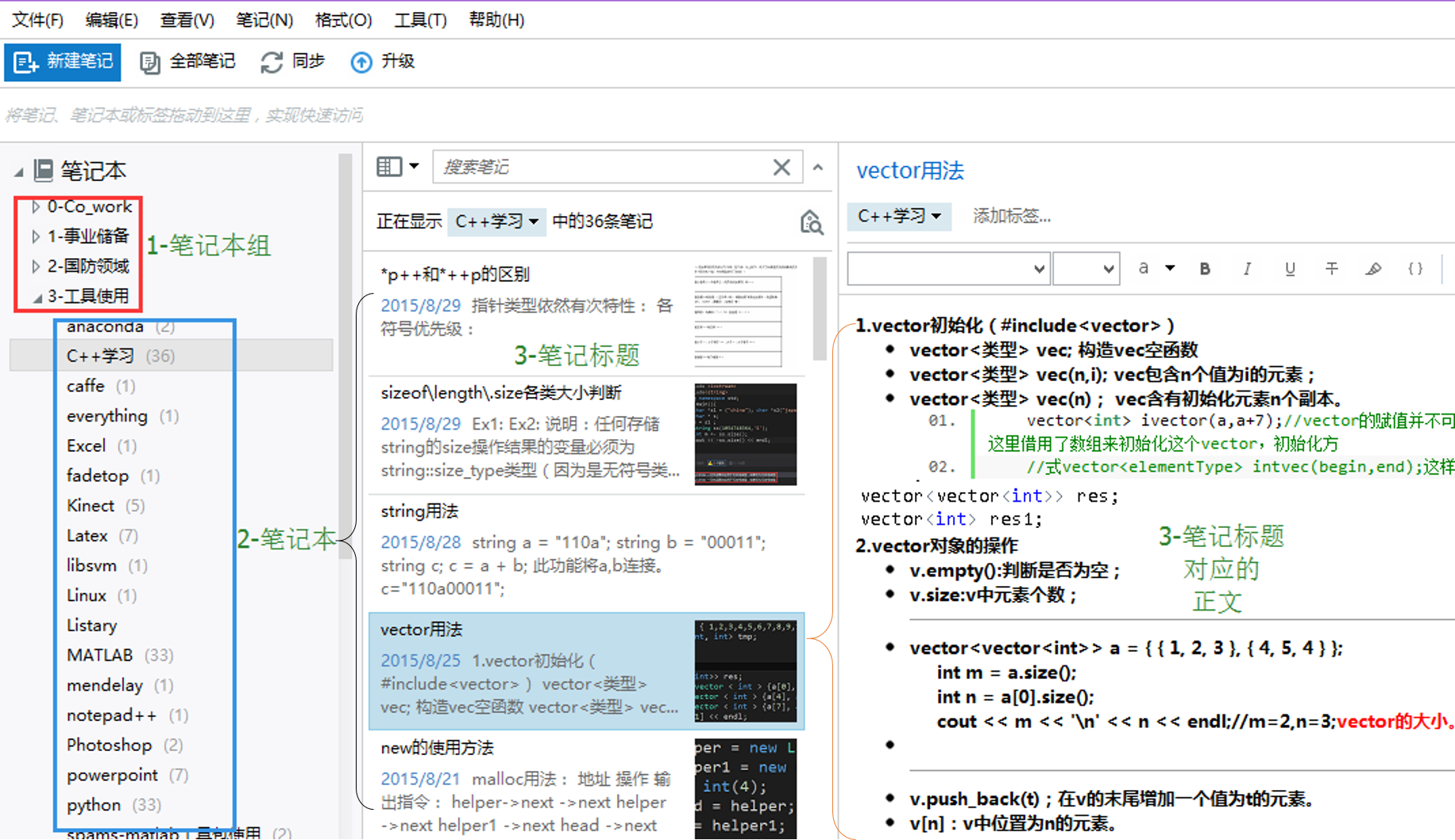Open the Edit (编辑) menu

click(112, 20)
